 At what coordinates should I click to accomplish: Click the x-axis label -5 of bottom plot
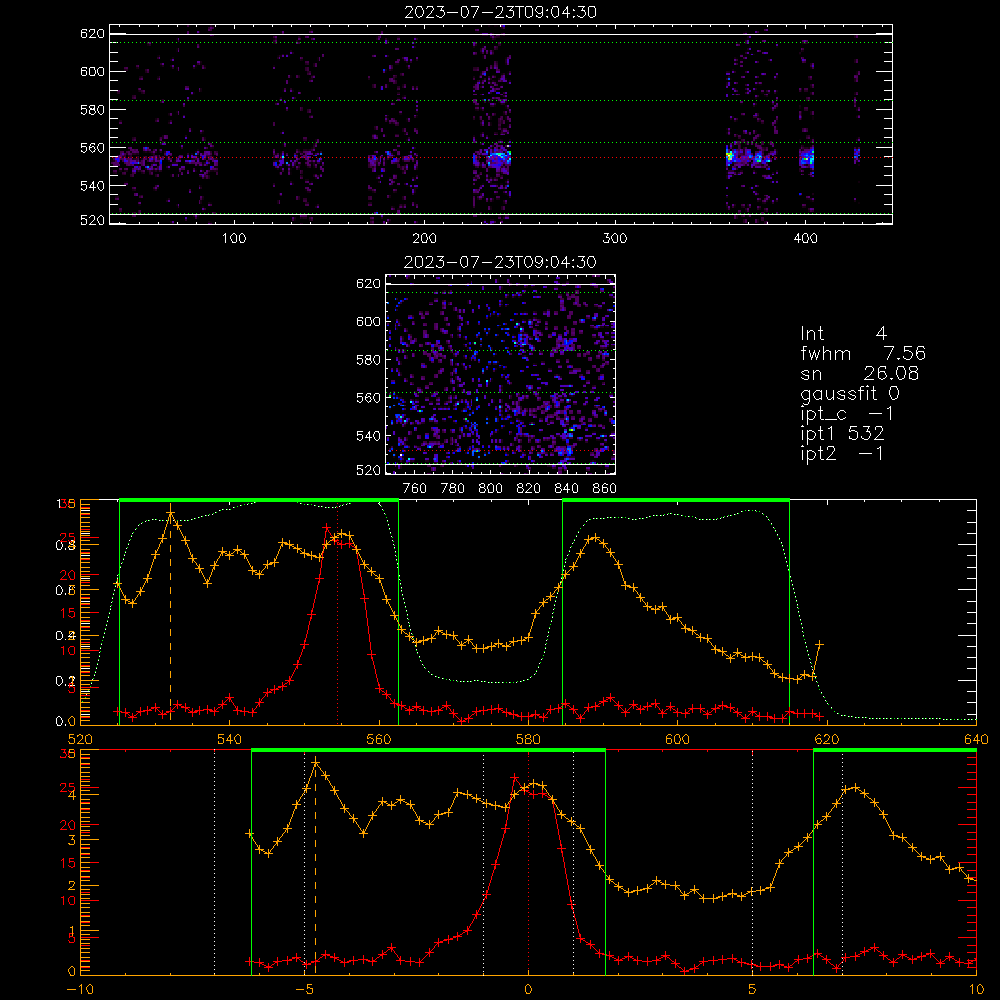point(305,990)
